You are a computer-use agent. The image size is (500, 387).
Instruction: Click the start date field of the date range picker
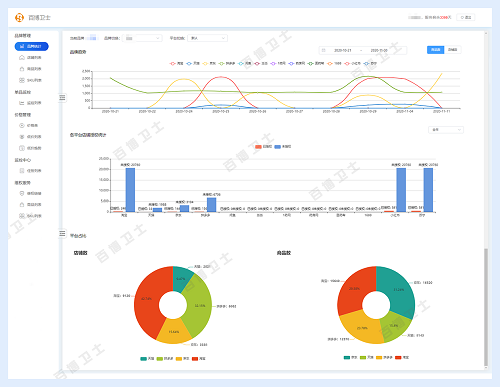pos(343,50)
